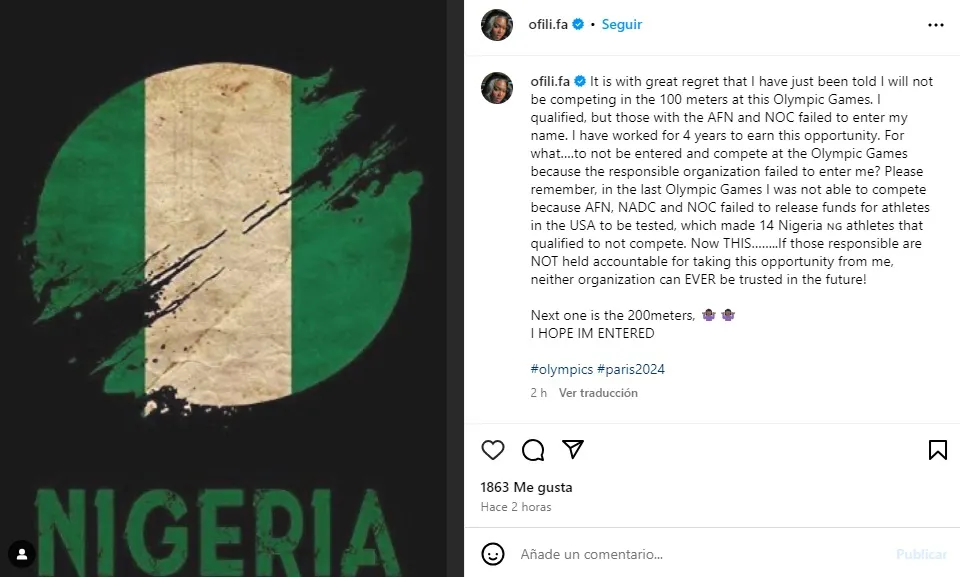Click Ver traducción to translate caption

[x=598, y=393]
